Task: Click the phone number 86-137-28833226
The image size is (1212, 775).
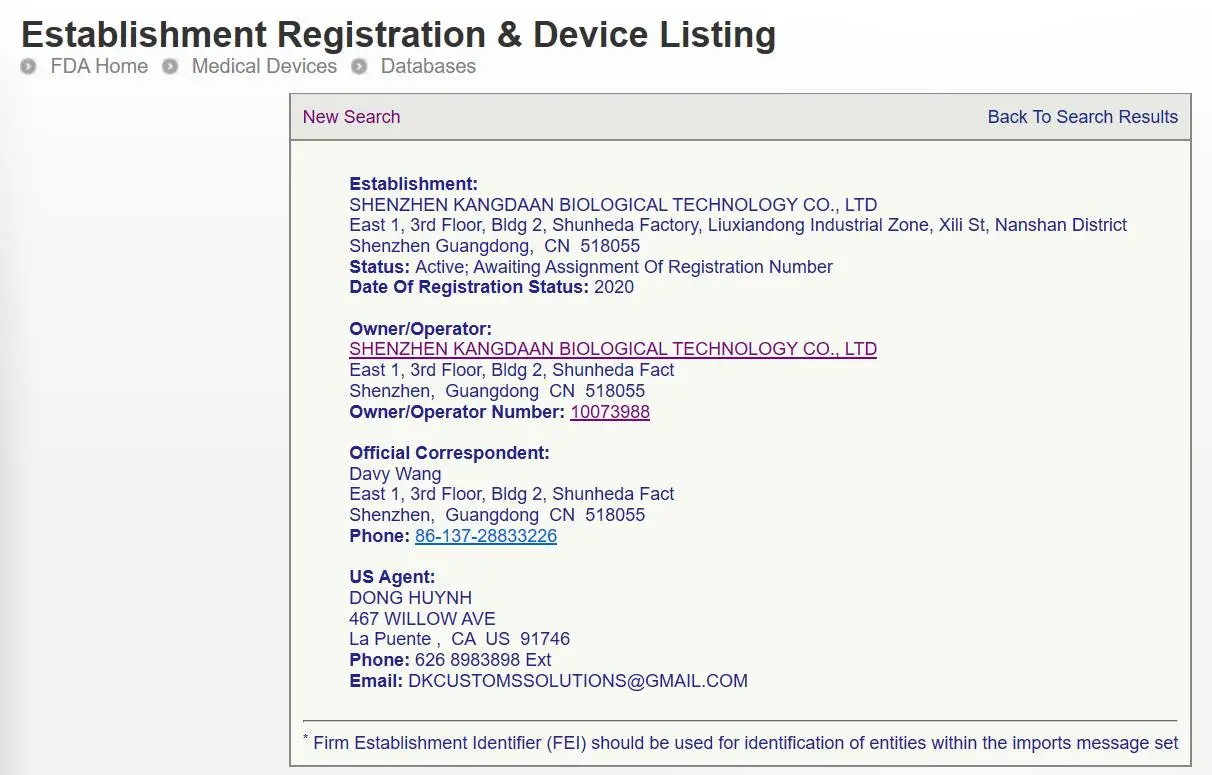Action: (486, 536)
